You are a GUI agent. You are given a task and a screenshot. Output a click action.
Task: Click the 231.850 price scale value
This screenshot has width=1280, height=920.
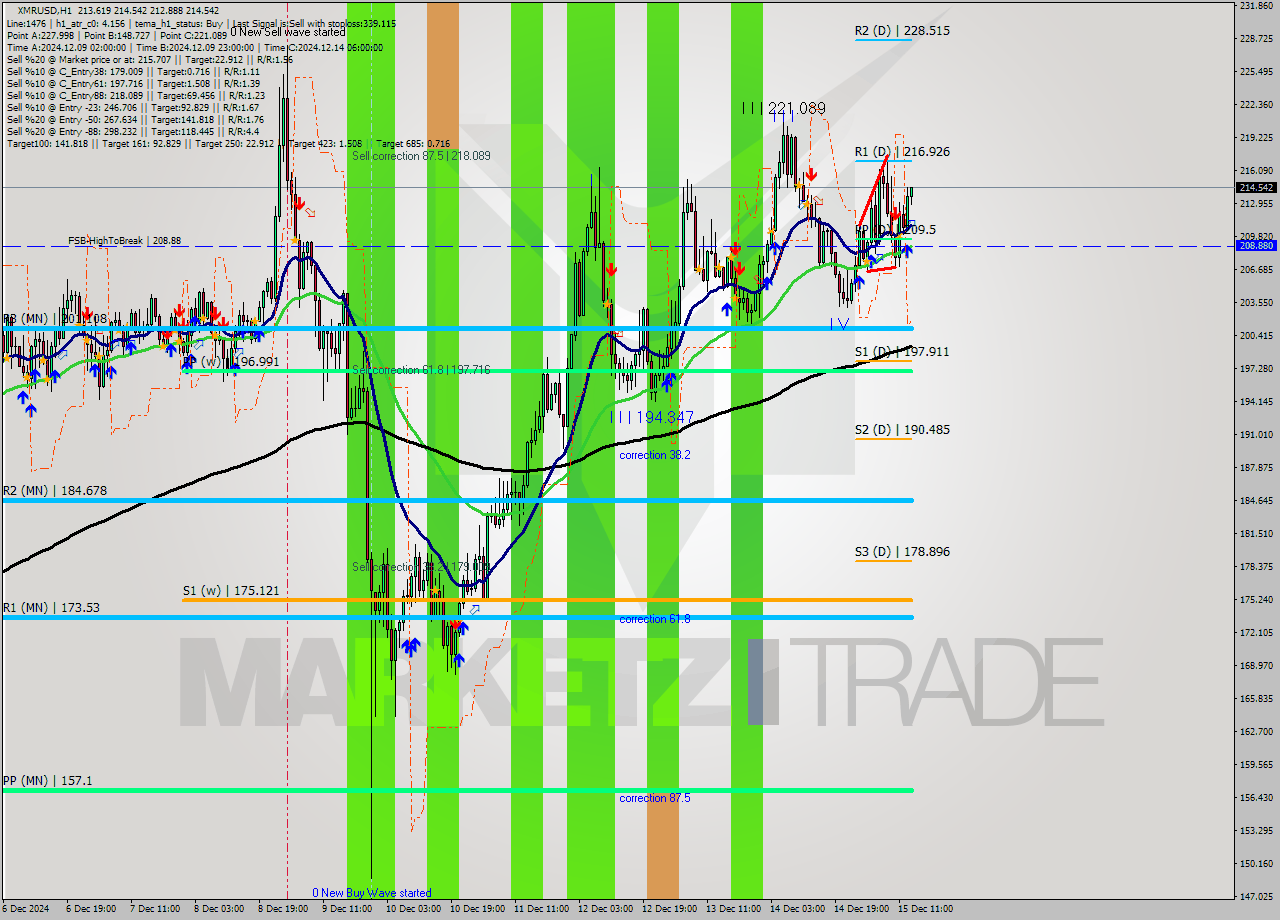[x=1256, y=6]
